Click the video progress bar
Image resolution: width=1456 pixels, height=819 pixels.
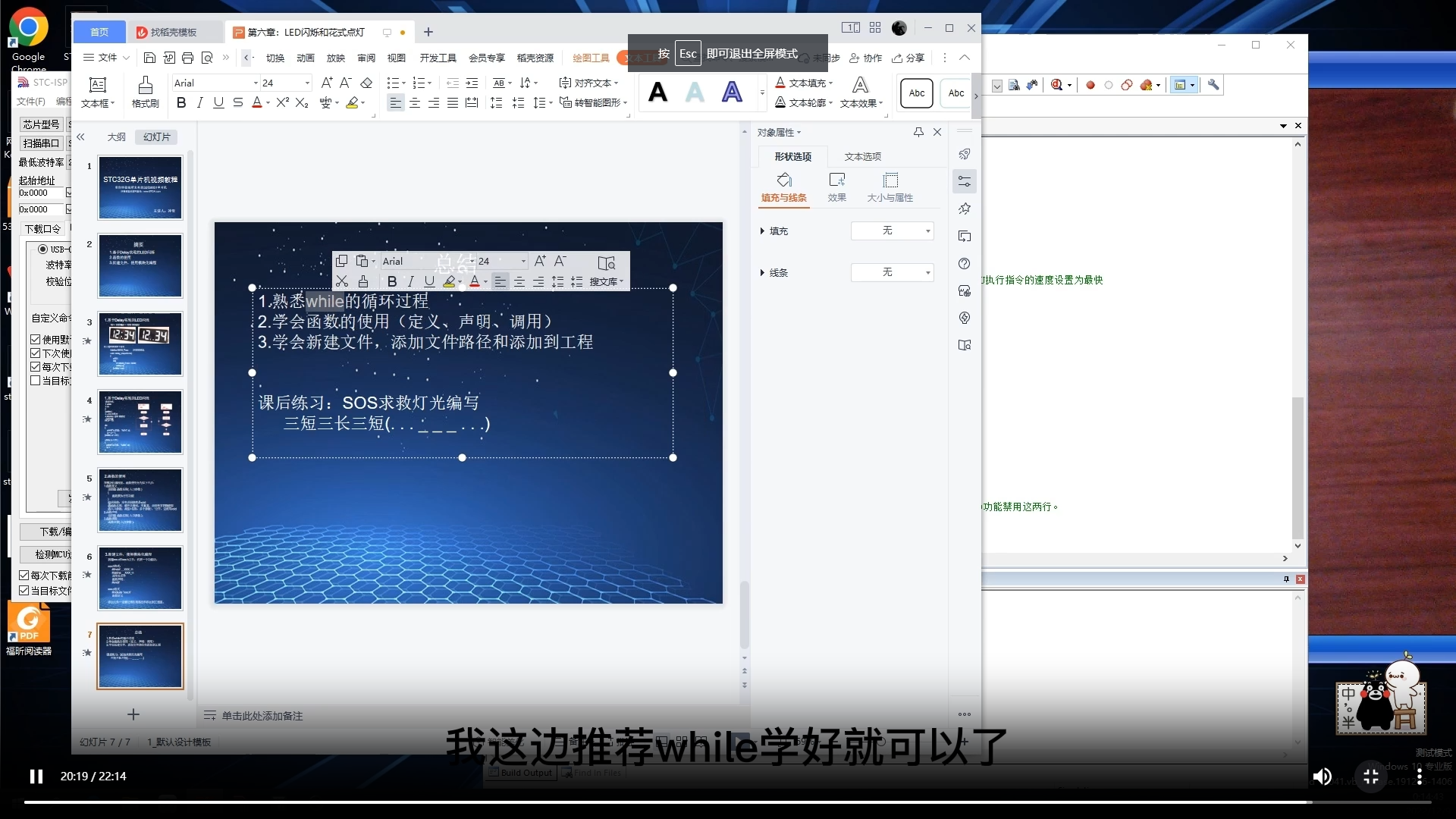click(x=728, y=802)
